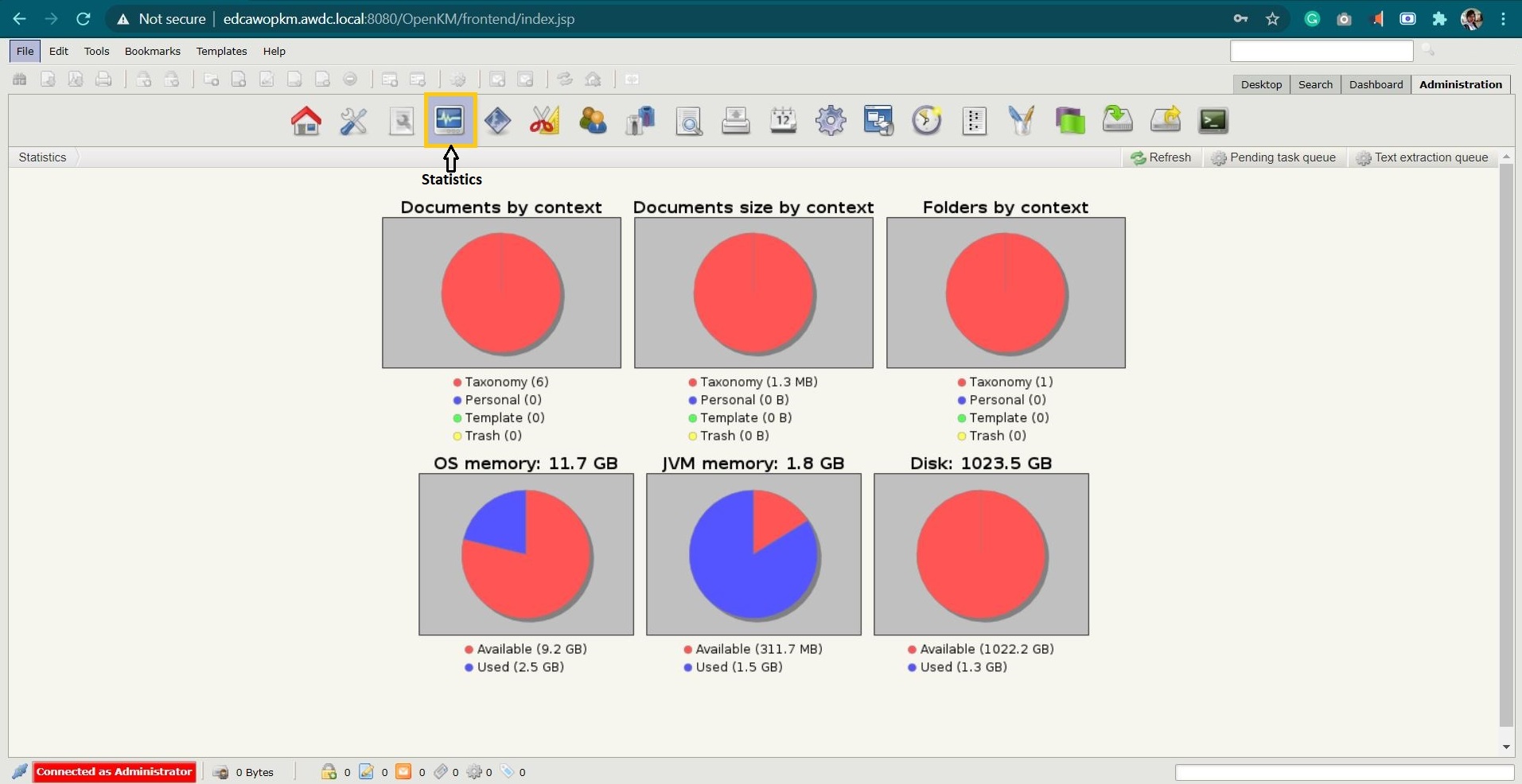Open the File menu
This screenshot has width=1522, height=784.
(25, 51)
